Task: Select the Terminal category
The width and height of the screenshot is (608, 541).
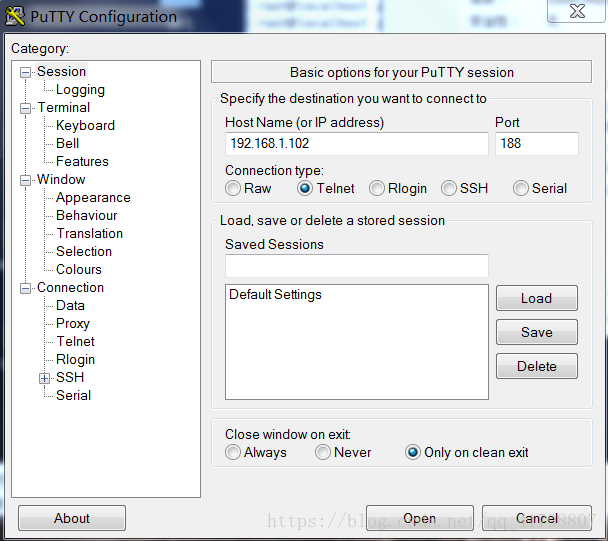Action: (64, 107)
